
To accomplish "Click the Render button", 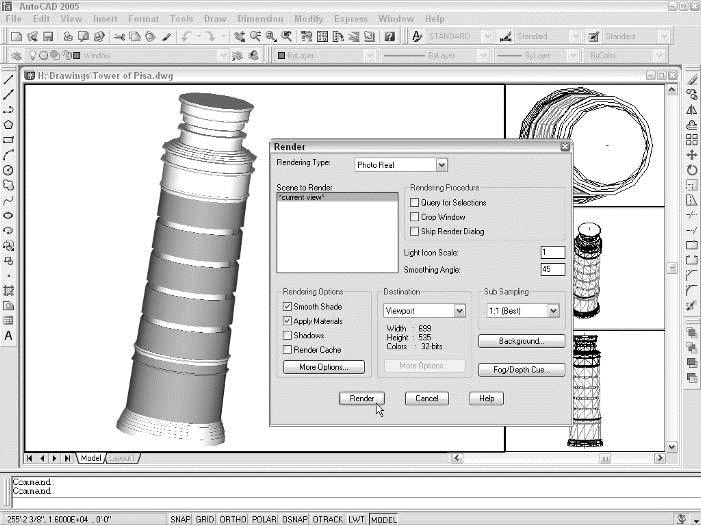I will [361, 398].
